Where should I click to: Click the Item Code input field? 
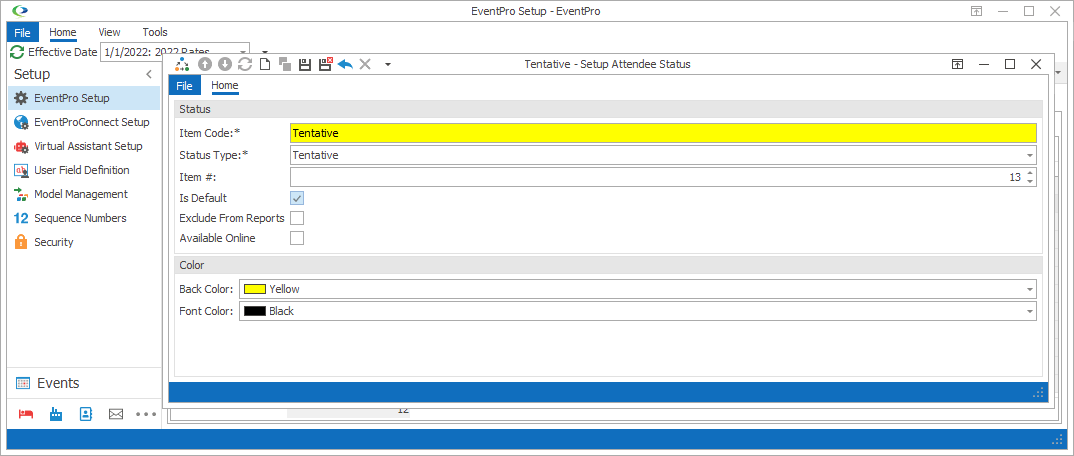tap(663, 133)
